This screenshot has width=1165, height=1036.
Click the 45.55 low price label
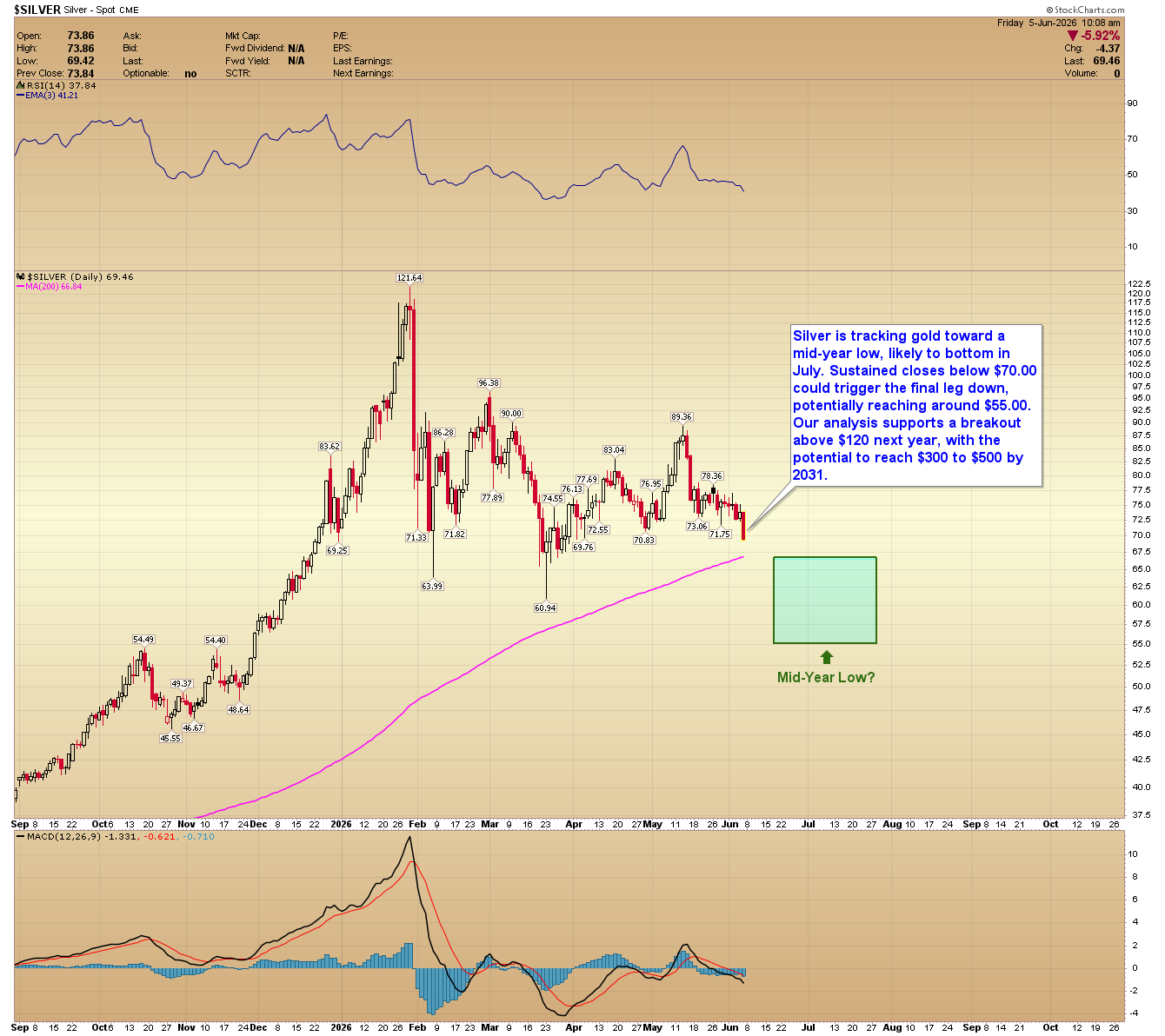[x=170, y=739]
